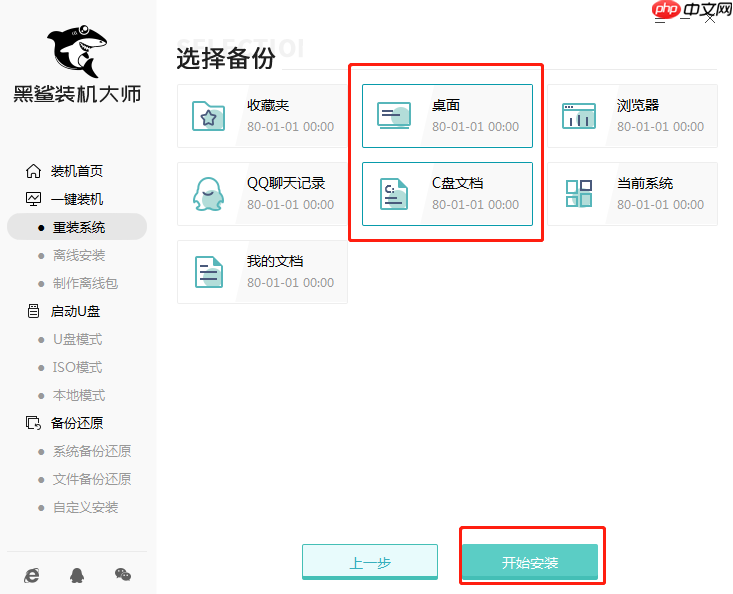Click the 选择备份 heading

226,59
